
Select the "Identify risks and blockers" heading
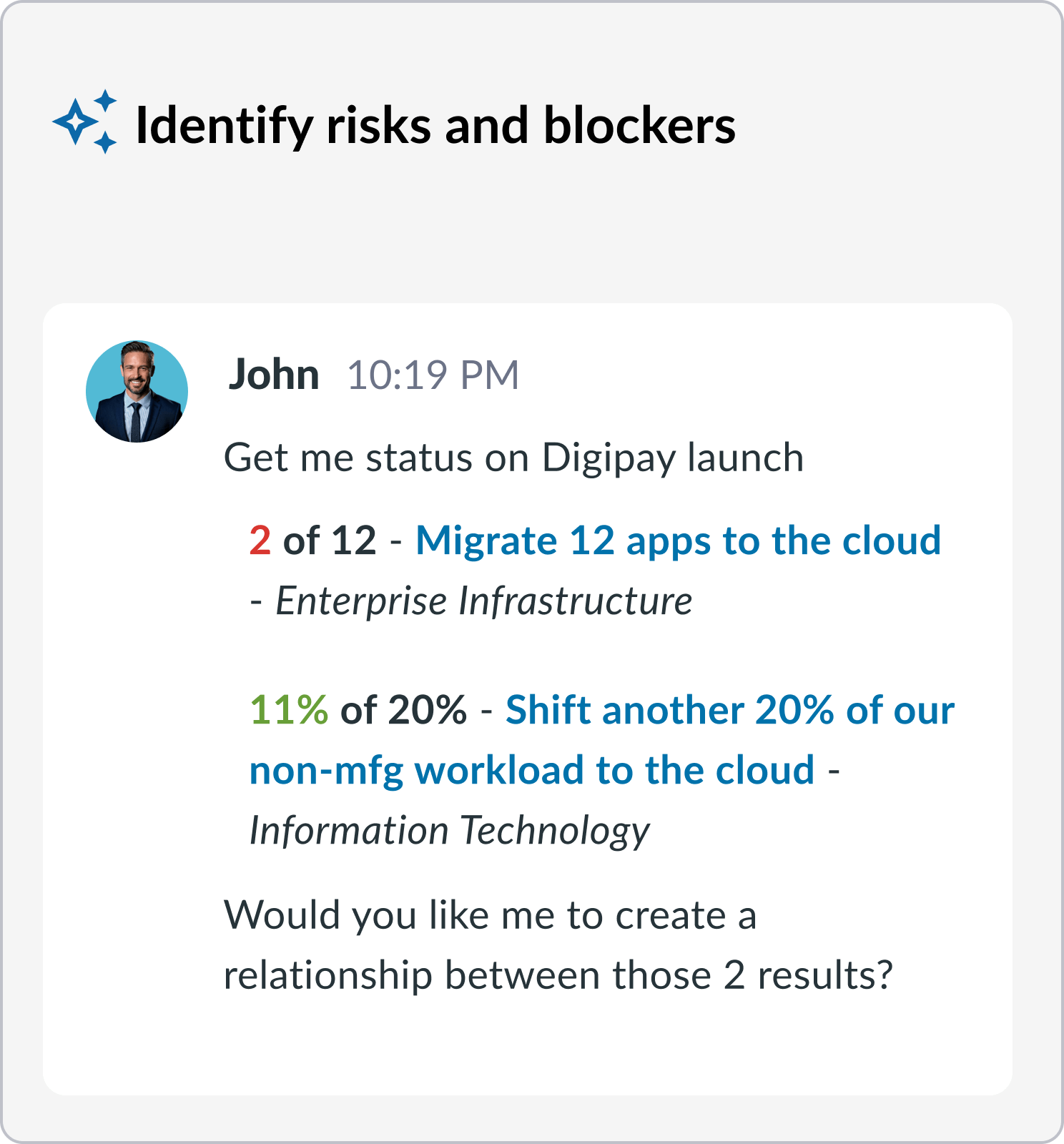click(x=435, y=125)
